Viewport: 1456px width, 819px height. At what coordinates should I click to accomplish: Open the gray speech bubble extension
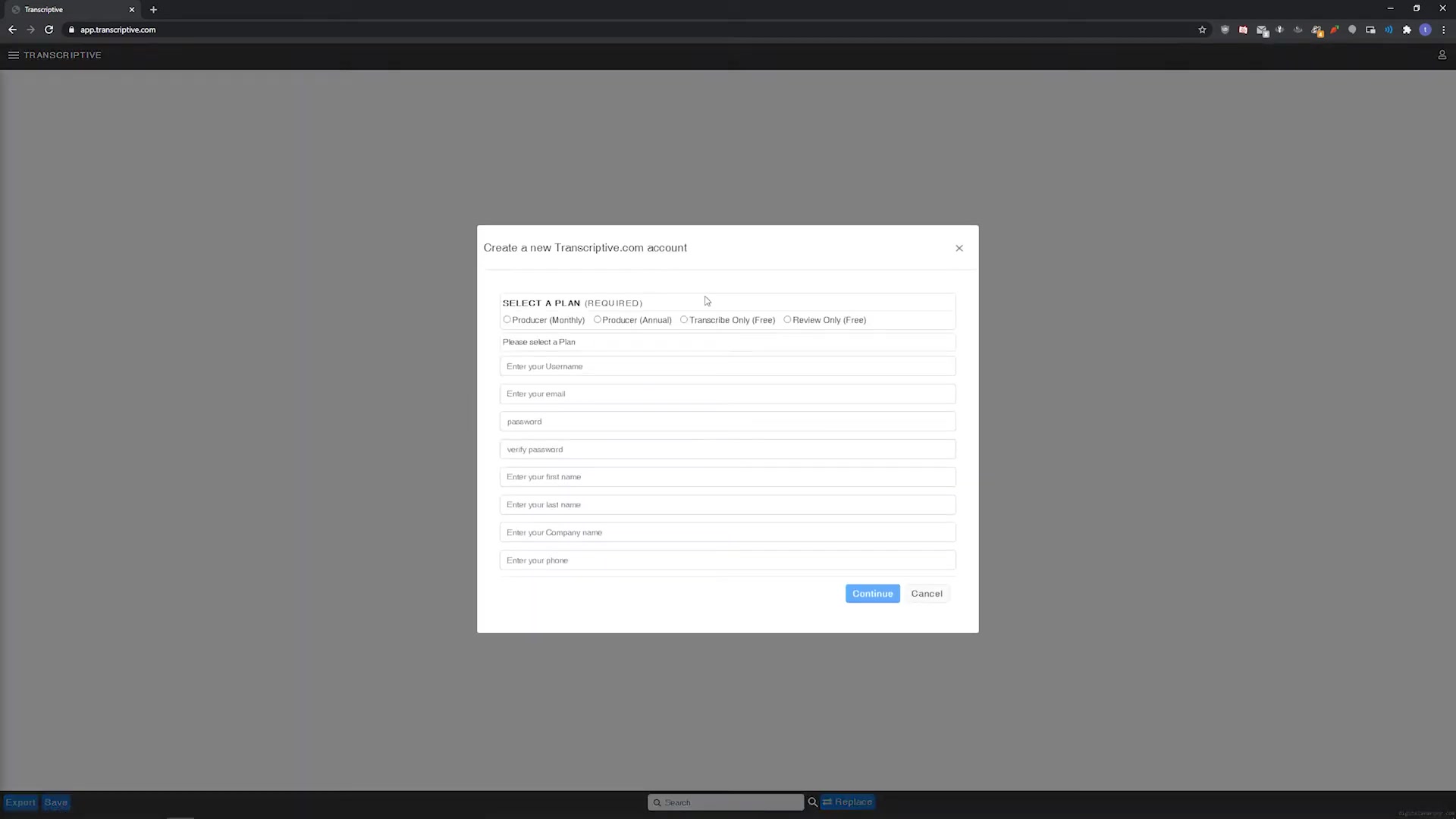pos(1352,30)
